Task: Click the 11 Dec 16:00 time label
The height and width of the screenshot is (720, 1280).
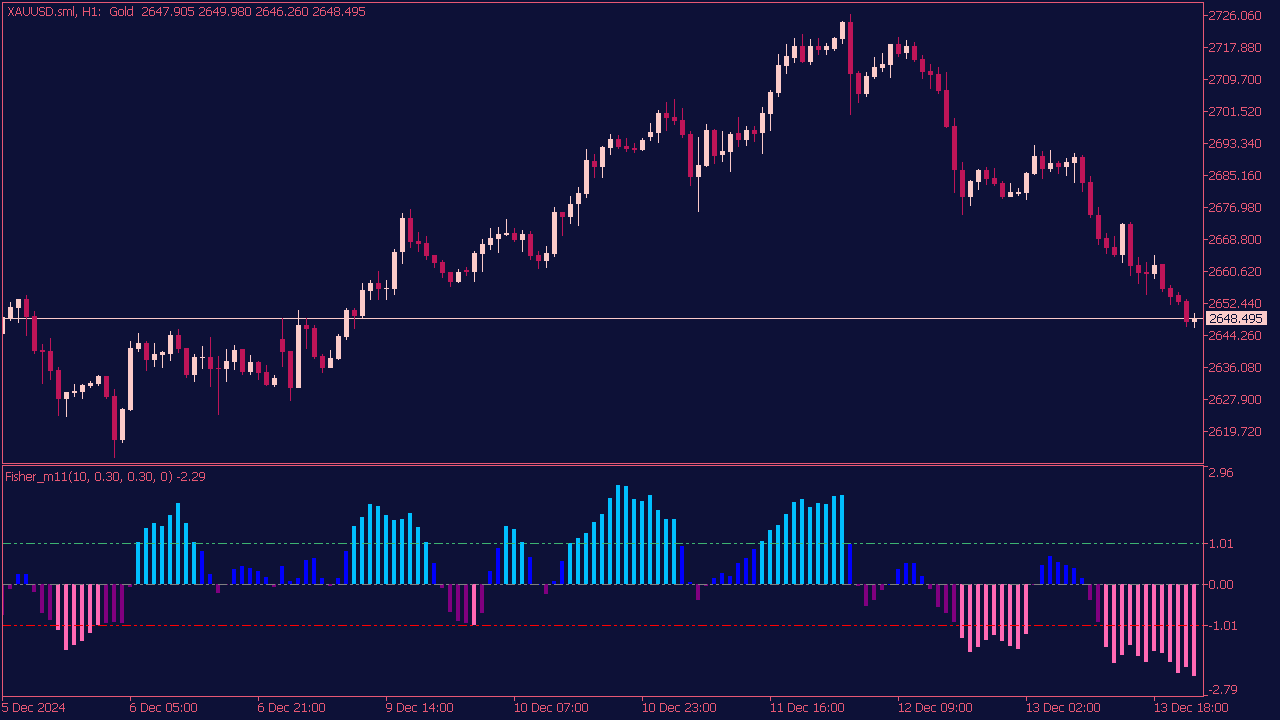Action: pyautogui.click(x=807, y=708)
